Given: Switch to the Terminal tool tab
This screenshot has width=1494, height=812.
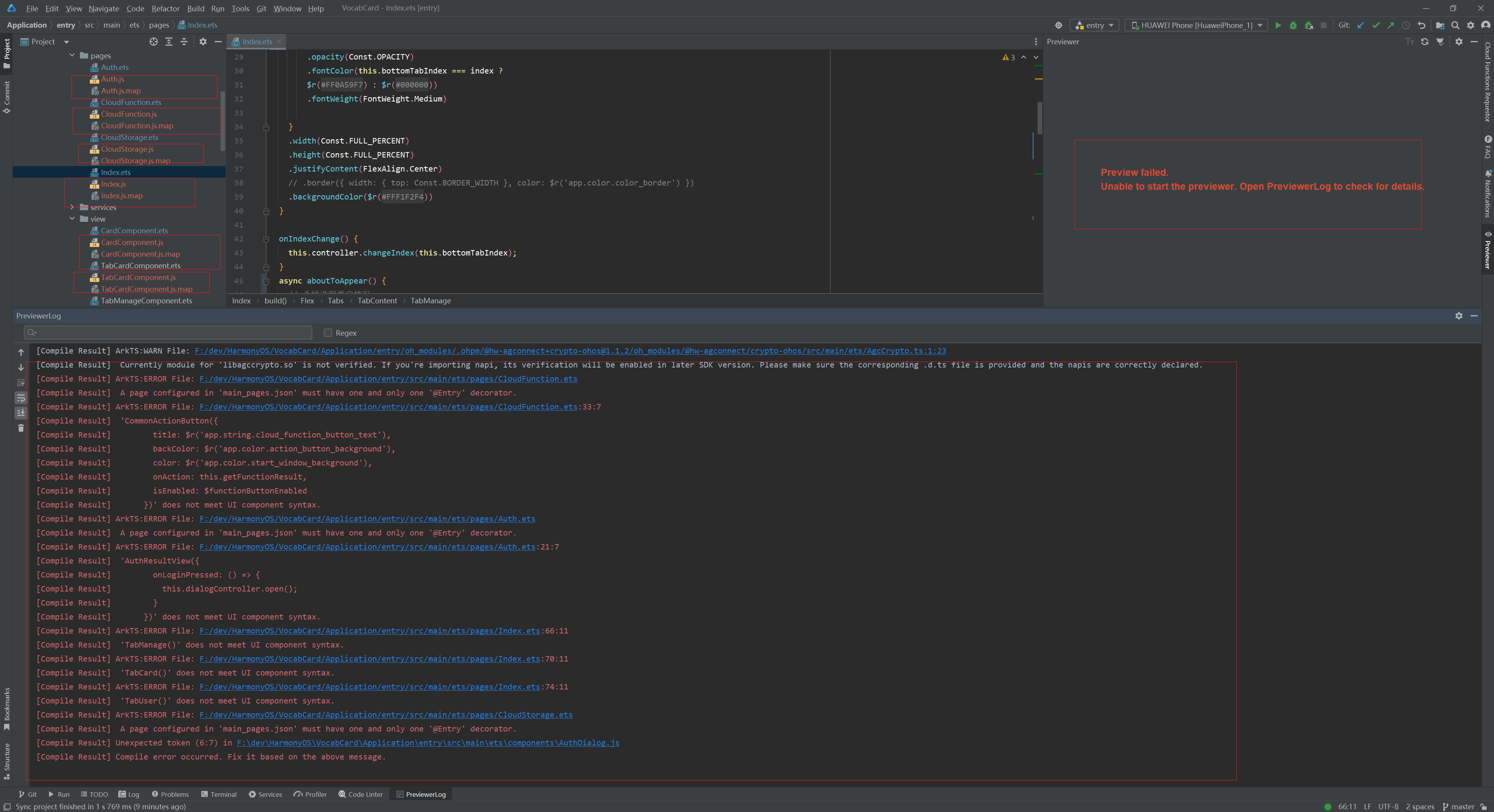Looking at the screenshot, I should tap(219, 794).
